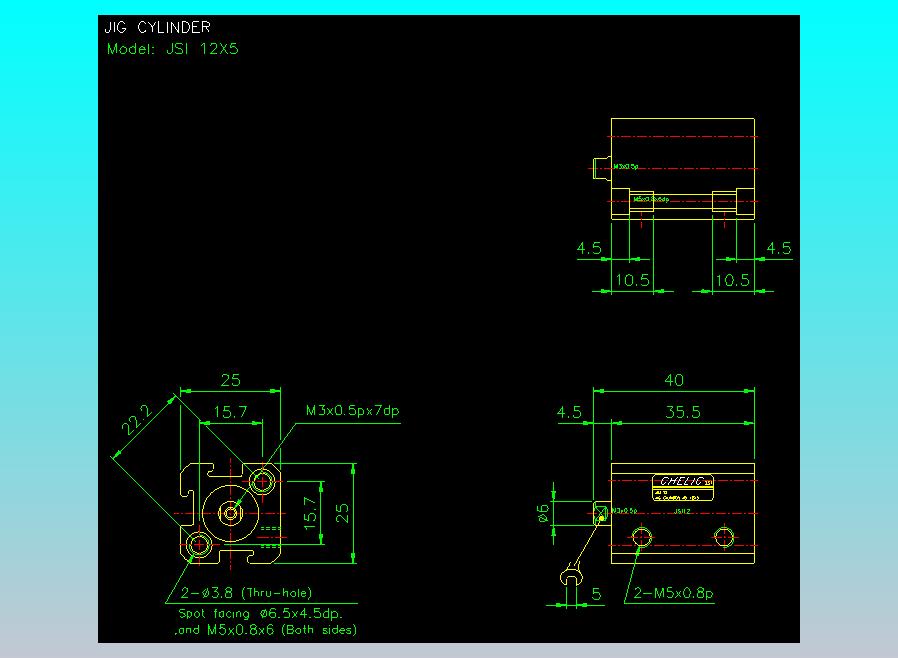Click the "M3x0.5px7dp" thread callout
Viewport: 898px width, 658px height.
tap(352, 411)
